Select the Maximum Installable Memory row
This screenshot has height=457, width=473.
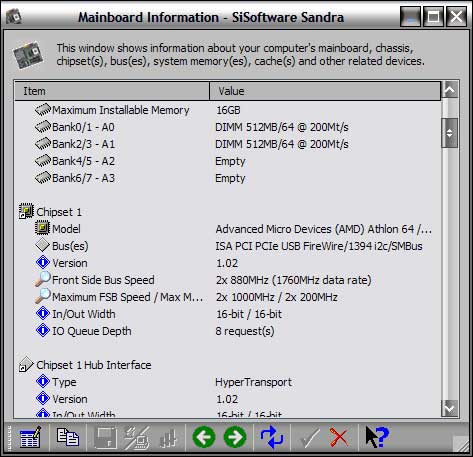pyautogui.click(x=228, y=110)
